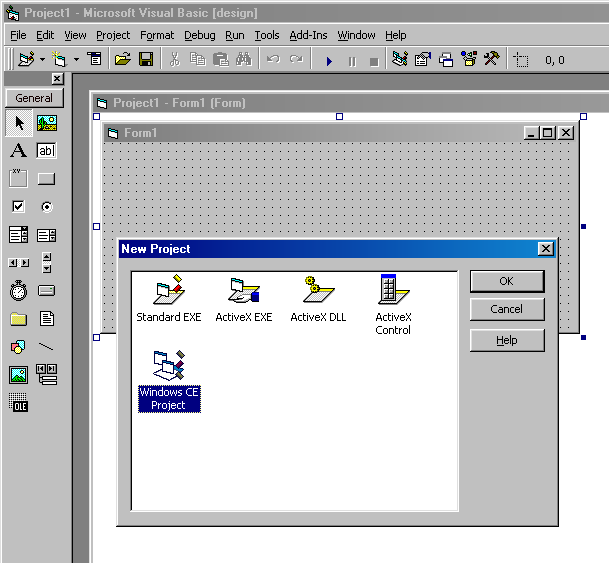Screen dimensions: 609x563
Task: Select the Frame control tool
Action: pyautogui.click(x=18, y=179)
